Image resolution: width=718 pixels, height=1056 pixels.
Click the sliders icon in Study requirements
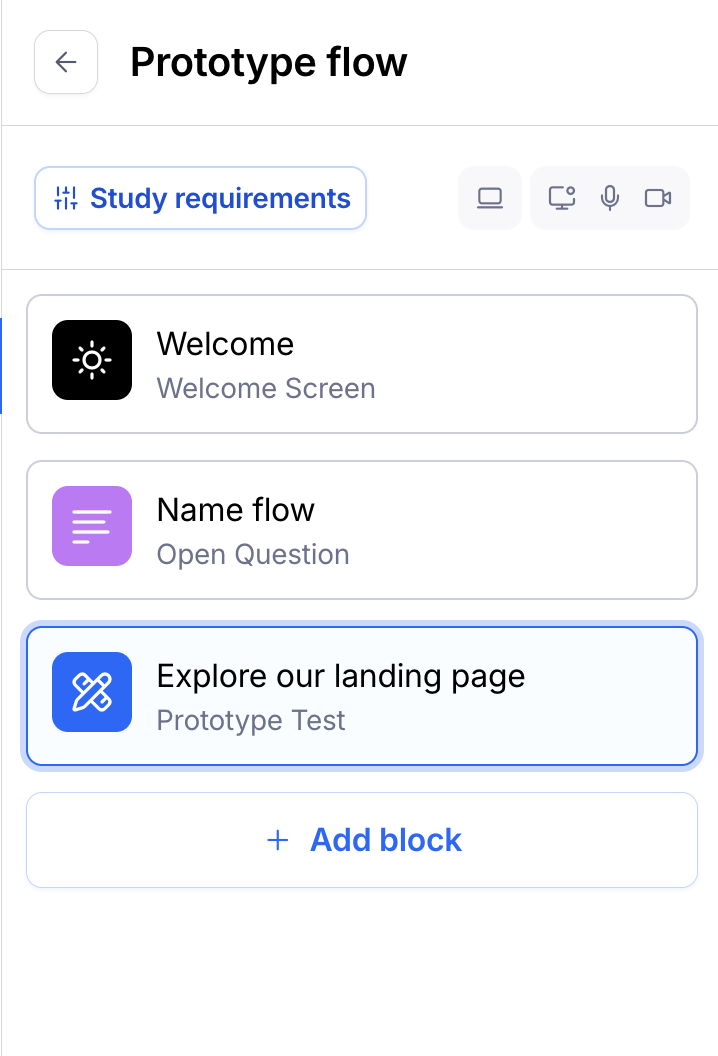66,198
